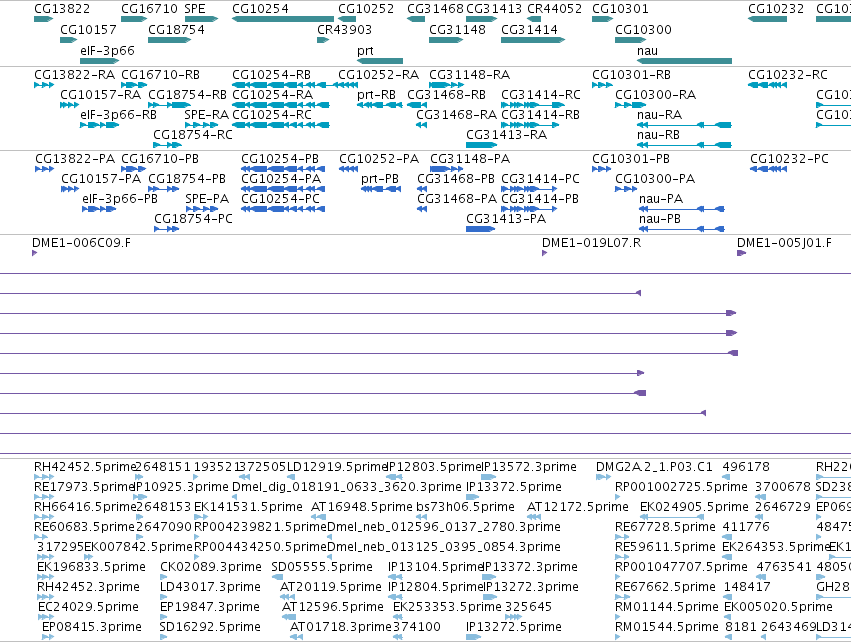Select EST RH42452.5prime

[85, 467]
